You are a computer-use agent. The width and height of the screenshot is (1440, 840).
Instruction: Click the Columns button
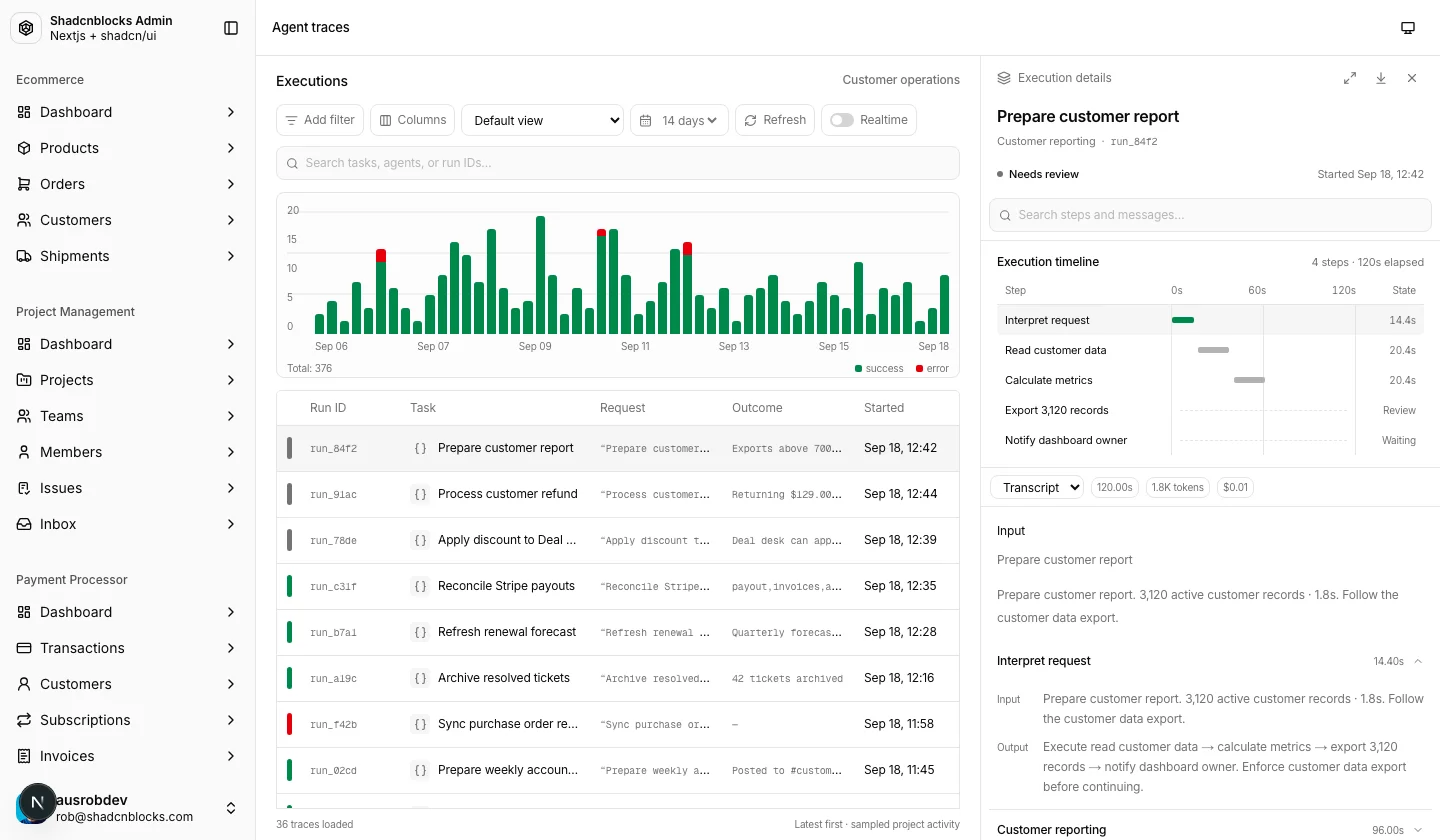click(x=412, y=120)
